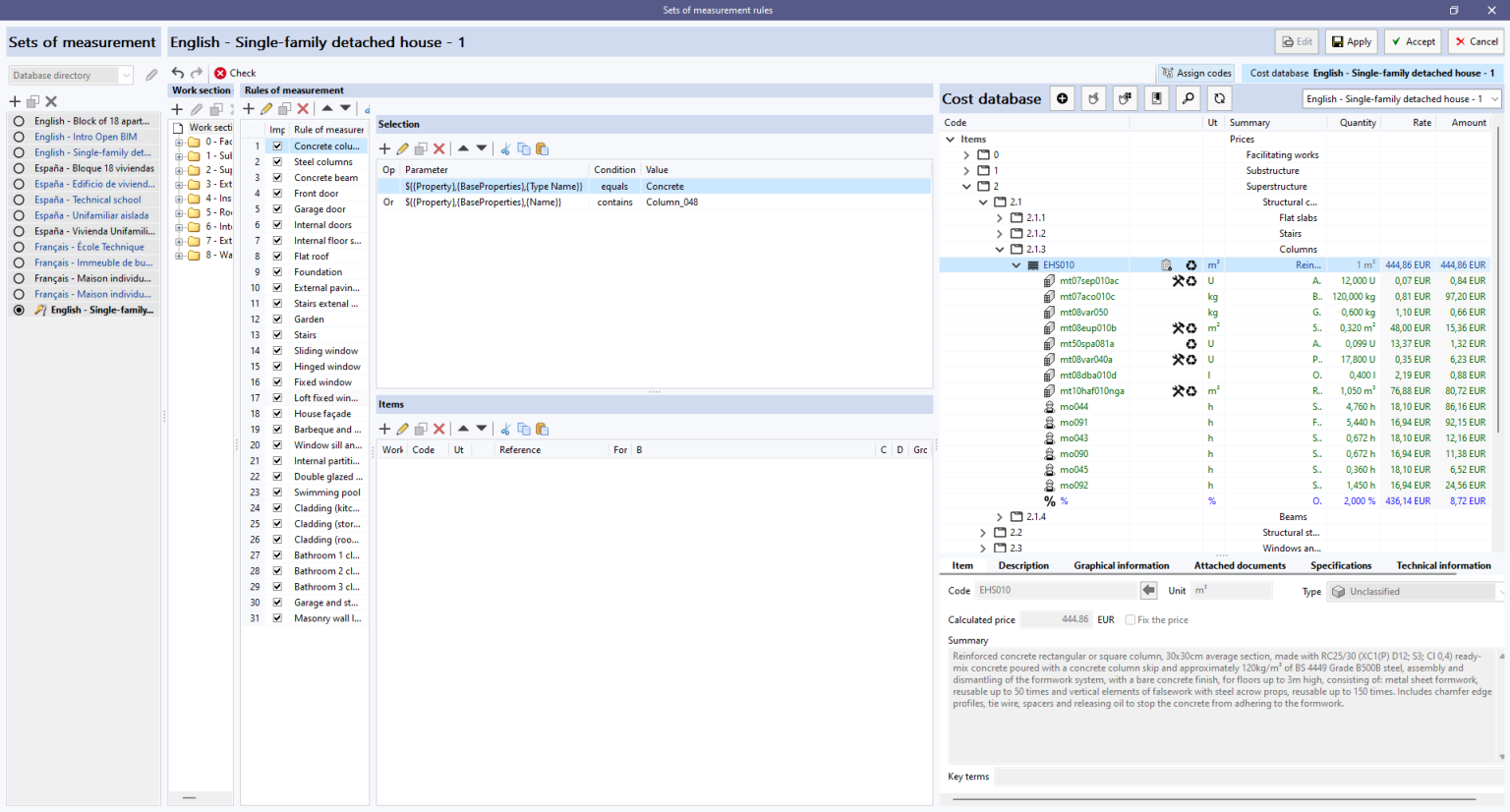Click the cut (scissors) icon in Selection panel
This screenshot has width=1510, height=812.
coord(507,147)
